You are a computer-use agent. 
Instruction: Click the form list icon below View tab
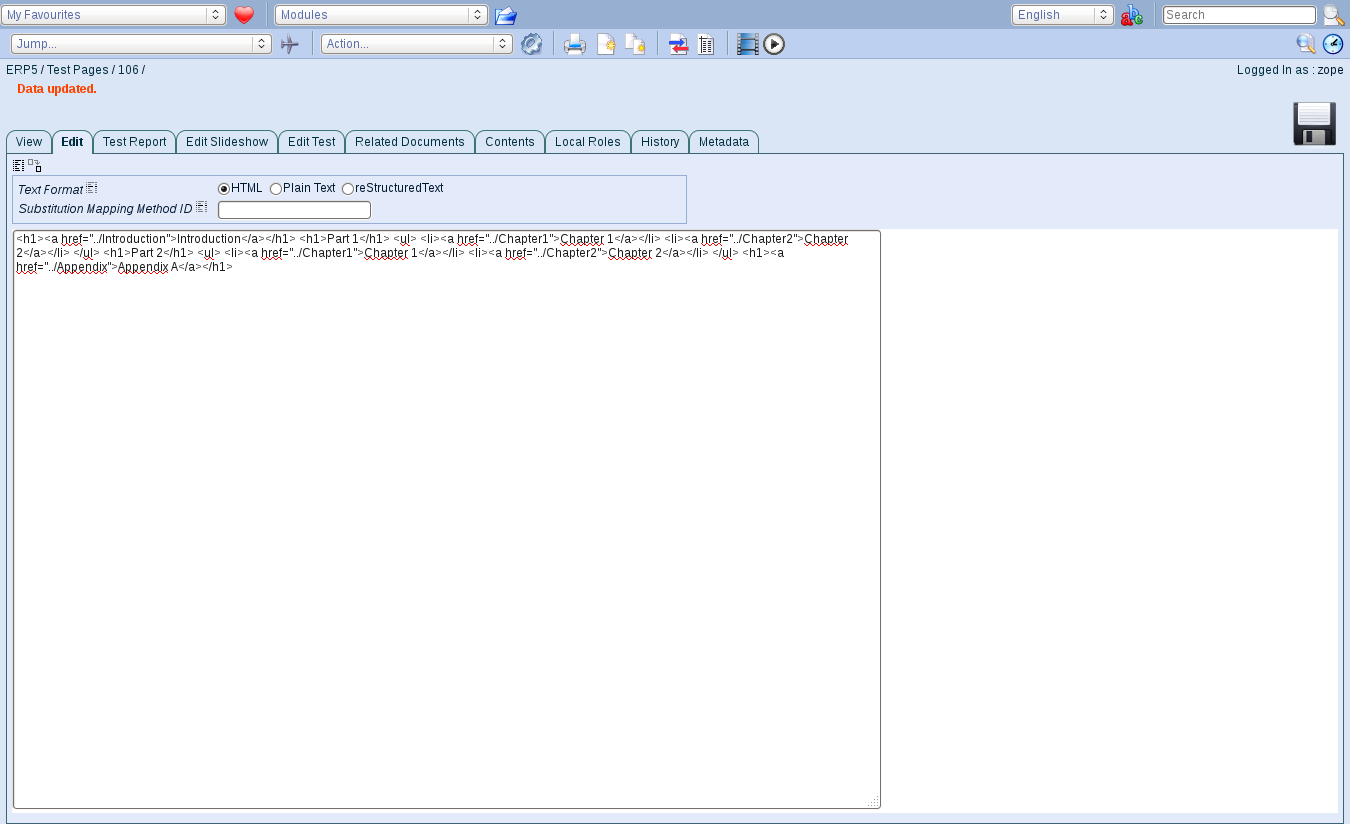tap(19, 165)
